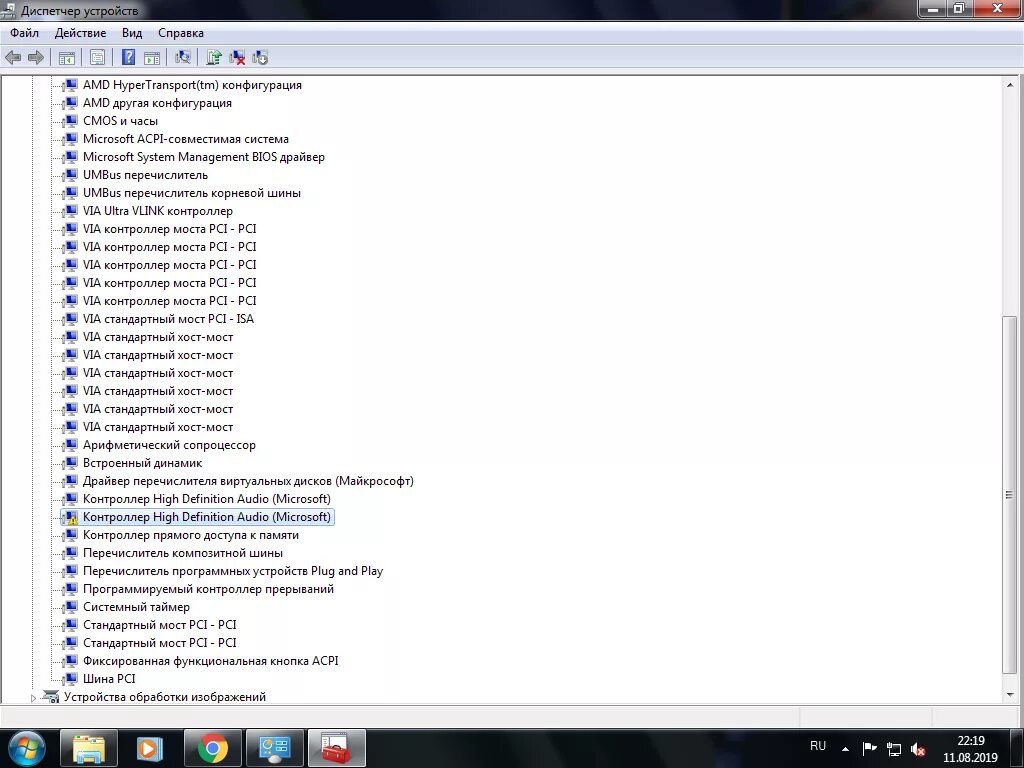This screenshot has height=768, width=1024.
Task: Open Media Player from taskbar
Action: pyautogui.click(x=149, y=748)
